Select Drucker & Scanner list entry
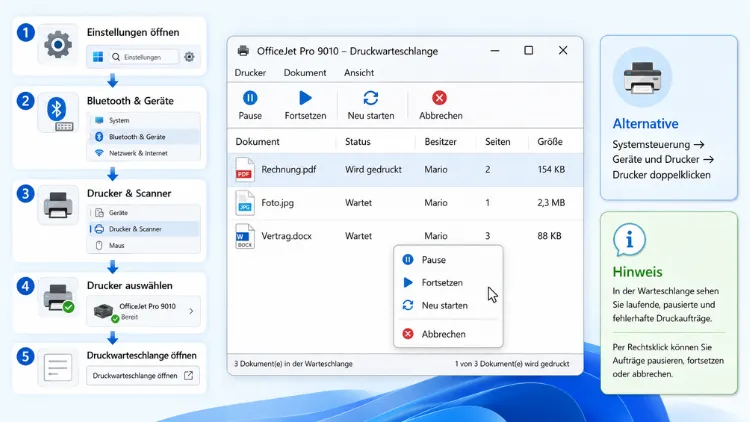Viewport: 750px width, 422px height. pos(143,229)
